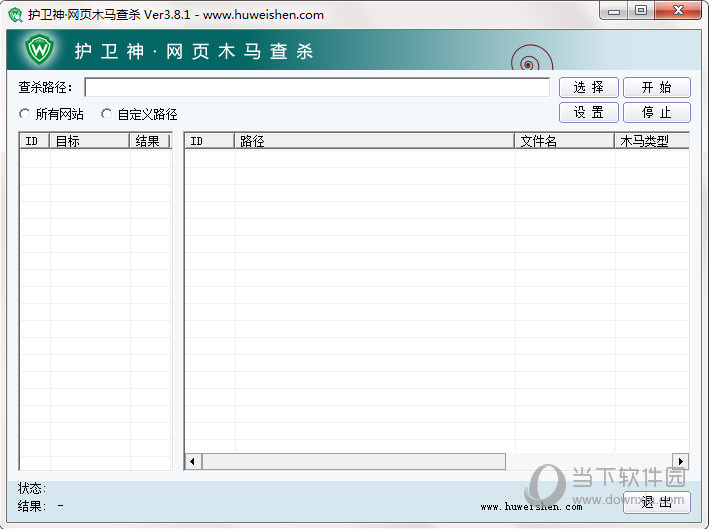Click the 查杀路径 label
Screen dimensions: 709x529
click(x=45, y=87)
